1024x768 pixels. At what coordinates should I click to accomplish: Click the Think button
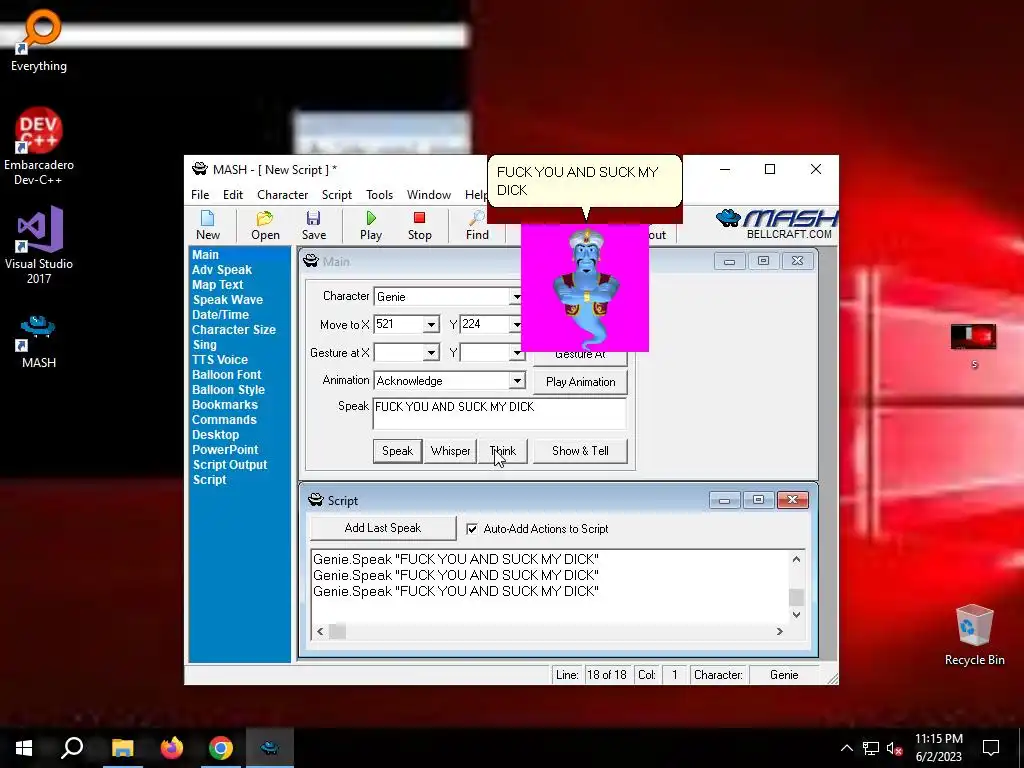pyautogui.click(x=503, y=451)
